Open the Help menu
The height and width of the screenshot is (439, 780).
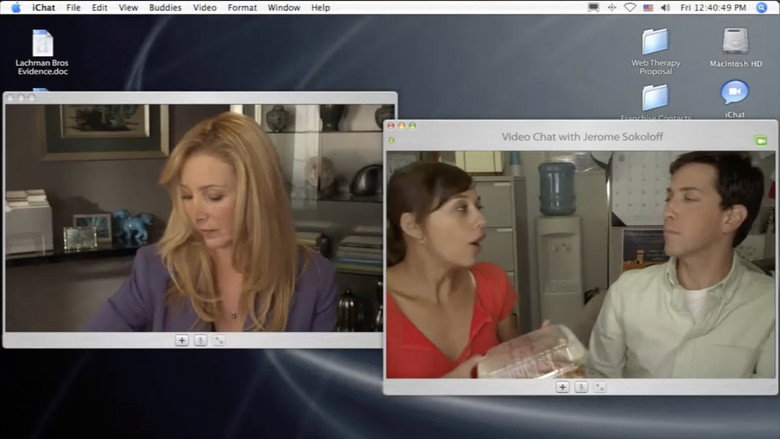click(x=320, y=7)
